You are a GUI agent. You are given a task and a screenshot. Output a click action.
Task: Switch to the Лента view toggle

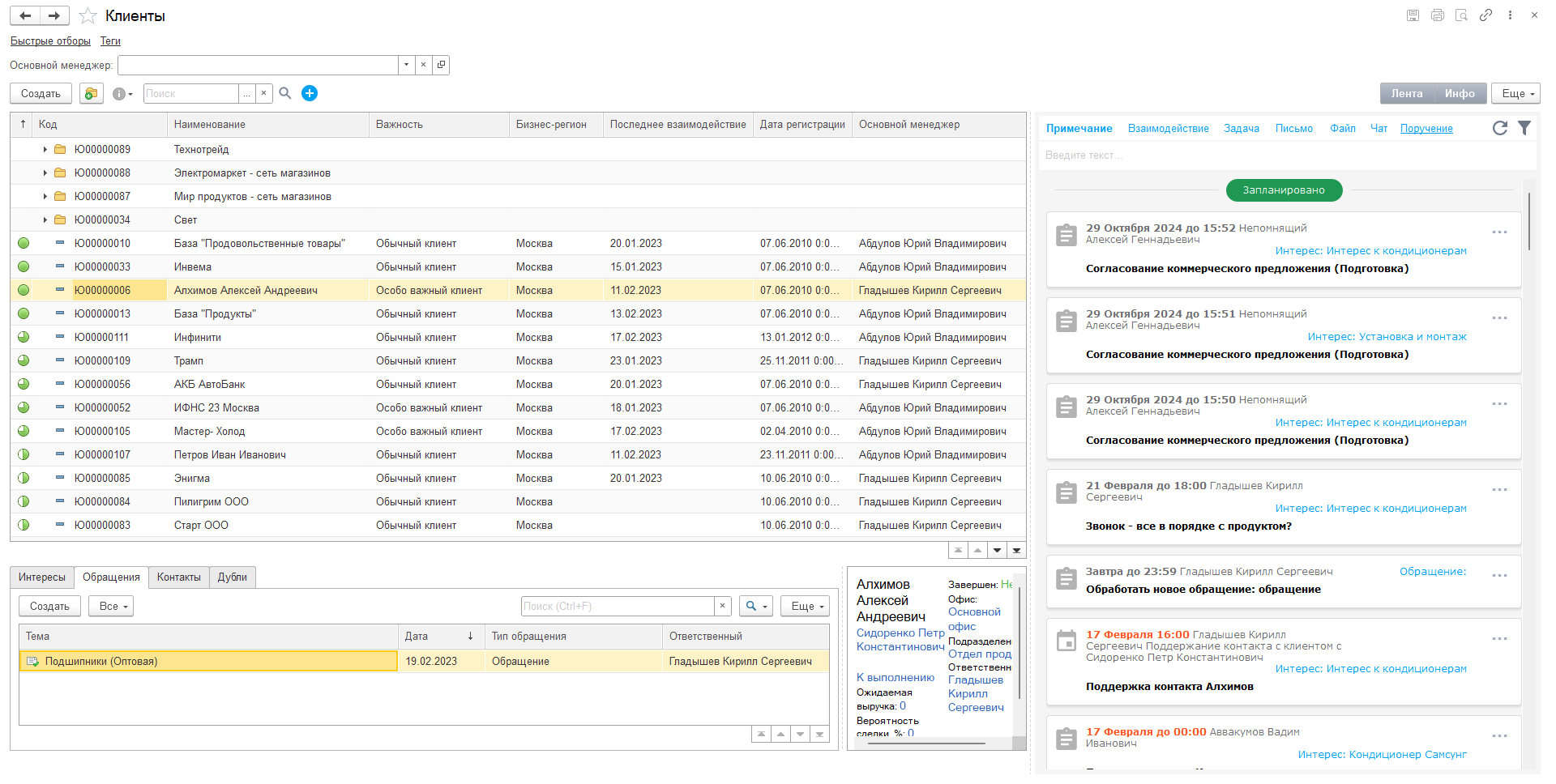tap(1407, 94)
